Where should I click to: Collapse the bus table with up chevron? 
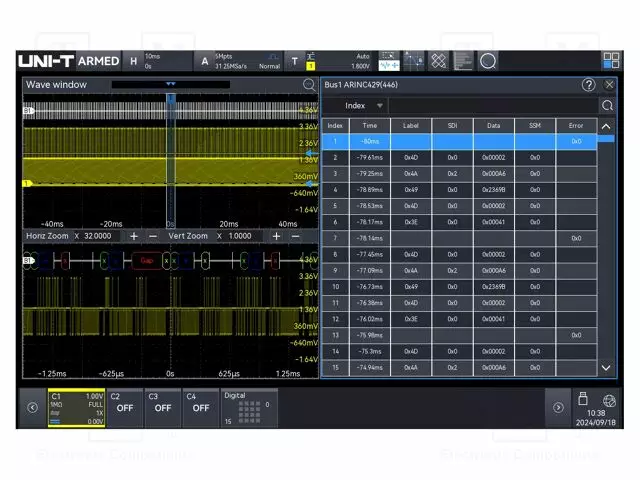(606, 126)
